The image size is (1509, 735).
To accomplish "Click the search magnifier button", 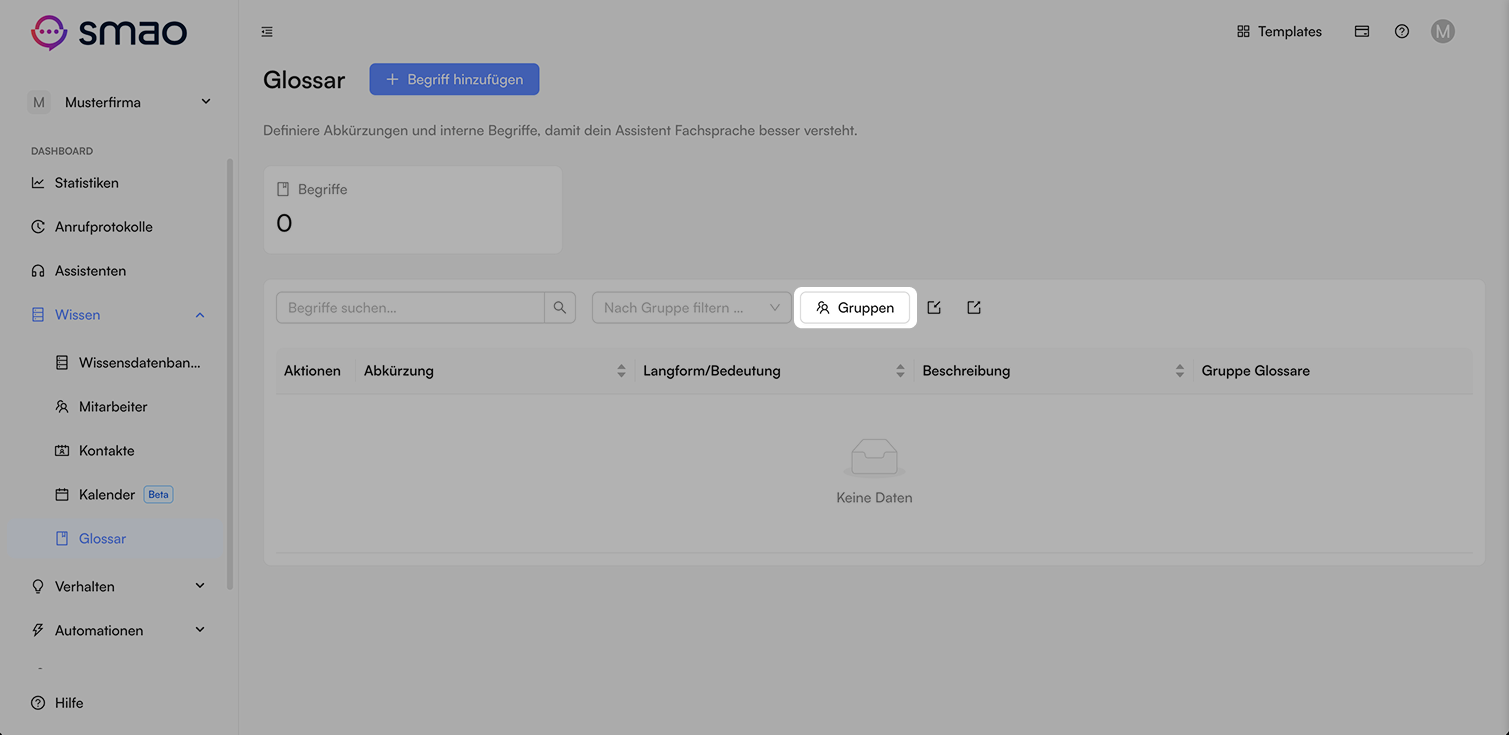I will tap(560, 308).
